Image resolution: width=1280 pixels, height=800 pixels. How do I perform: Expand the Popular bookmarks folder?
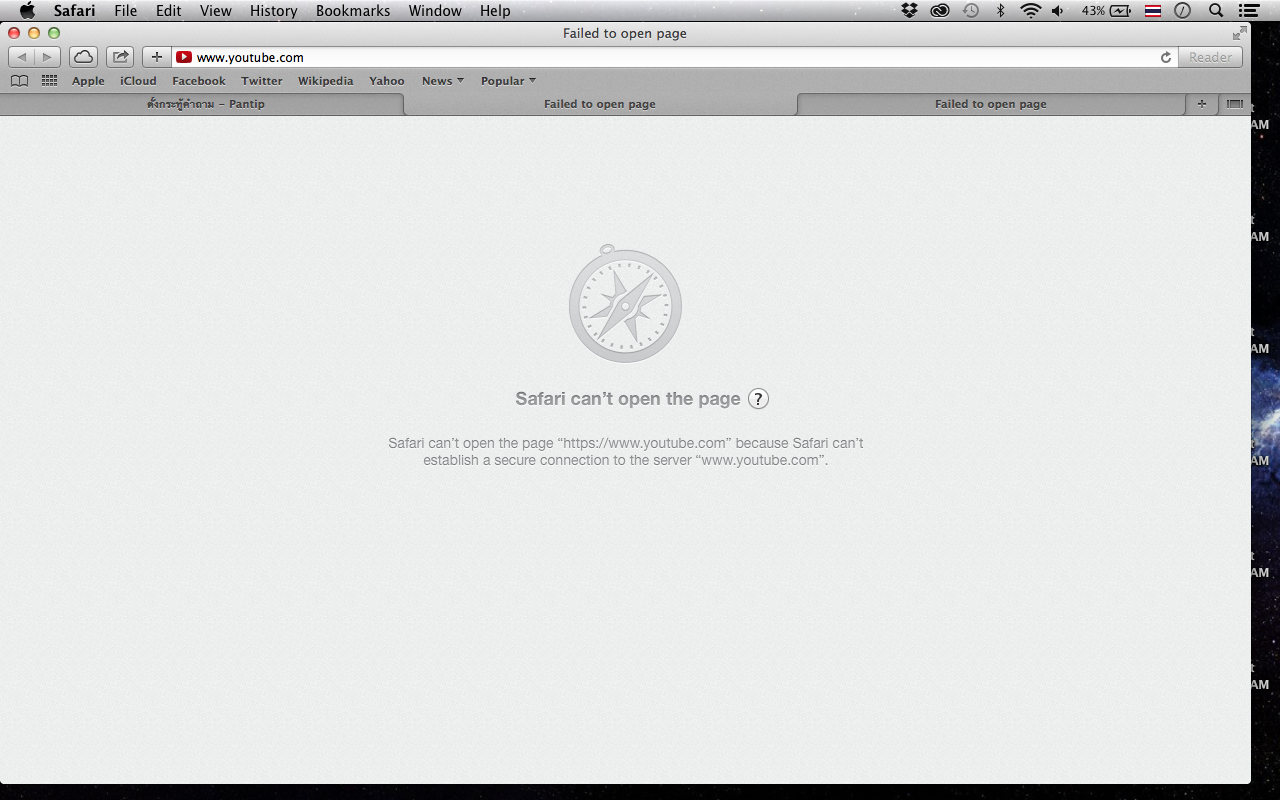pos(508,81)
